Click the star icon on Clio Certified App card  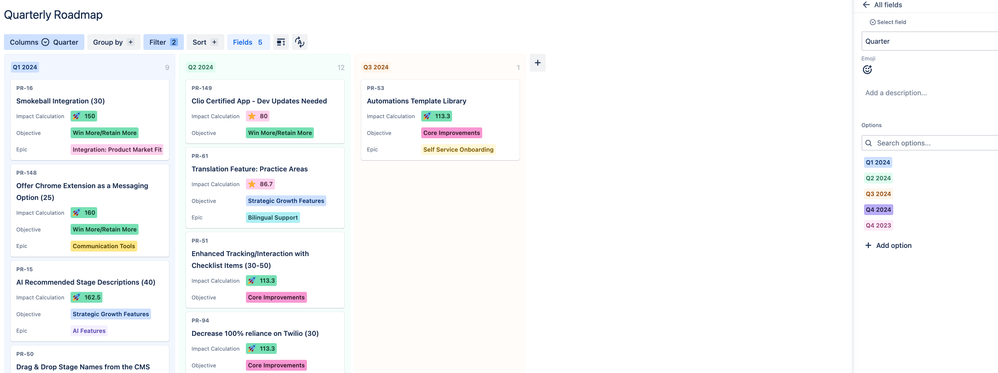[x=252, y=116]
